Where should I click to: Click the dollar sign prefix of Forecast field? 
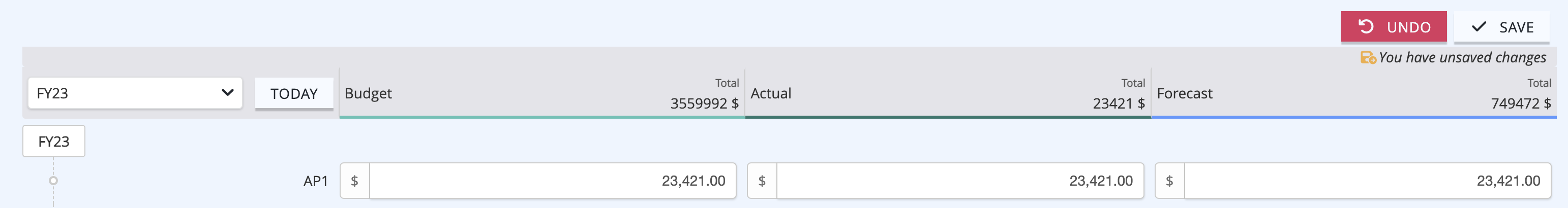[x=1169, y=181]
